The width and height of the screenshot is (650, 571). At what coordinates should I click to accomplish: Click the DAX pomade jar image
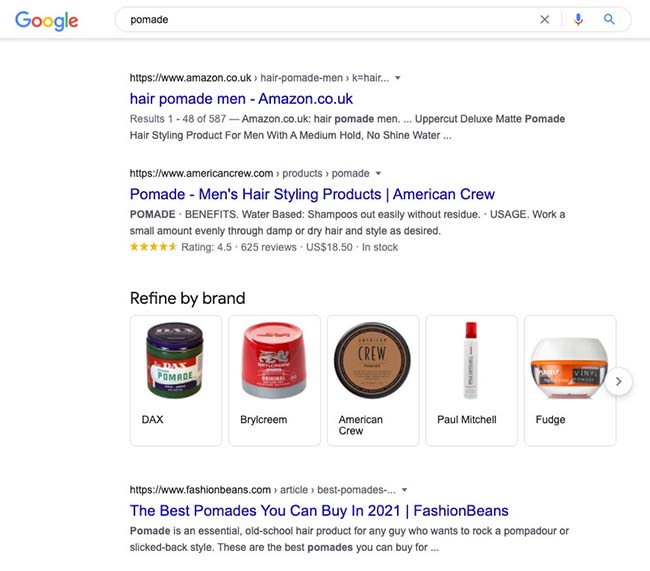[x=175, y=360]
